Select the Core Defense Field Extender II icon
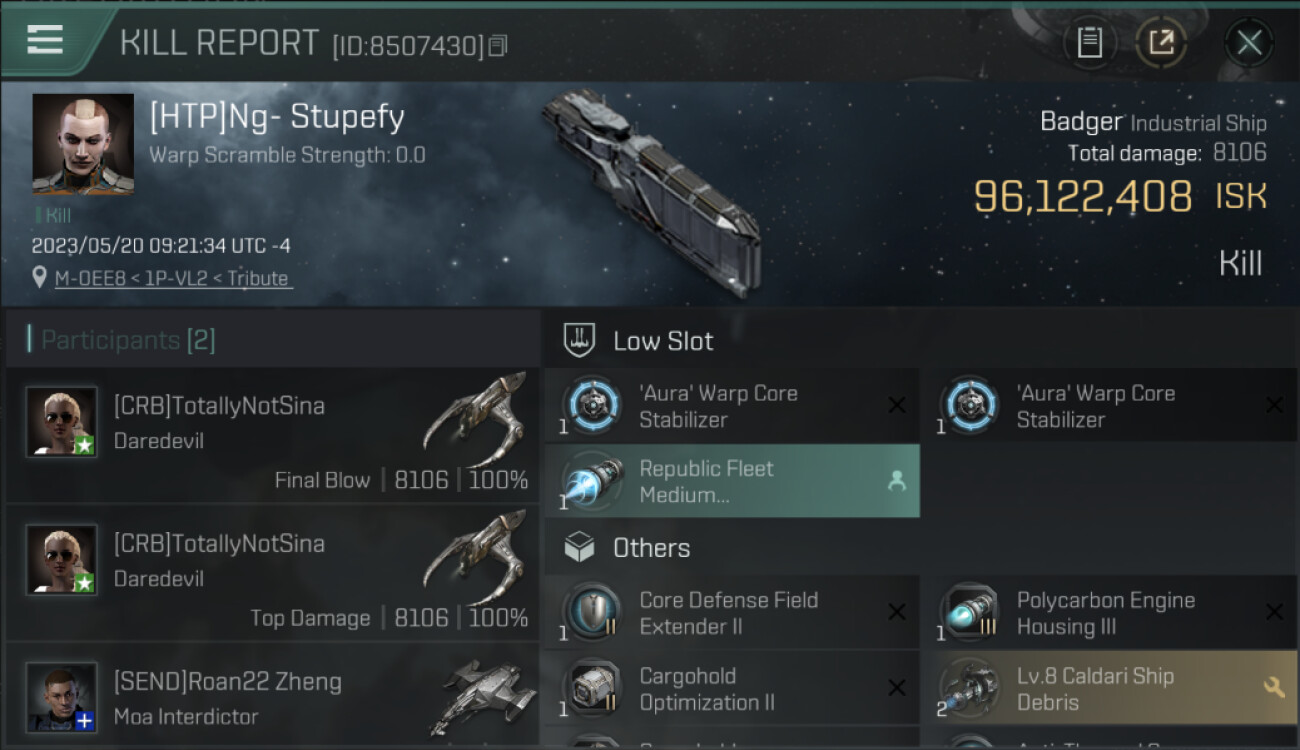Screen dimensions: 1300x750 click(x=591, y=612)
